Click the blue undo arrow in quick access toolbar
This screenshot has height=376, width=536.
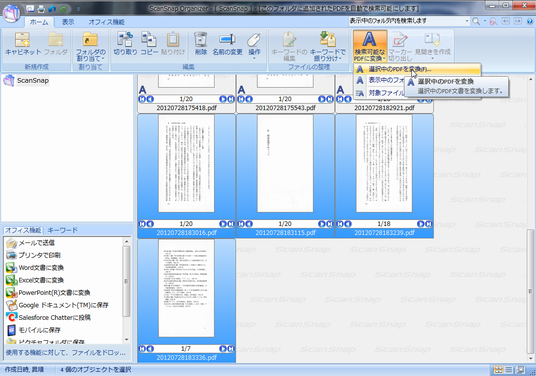[52, 9]
